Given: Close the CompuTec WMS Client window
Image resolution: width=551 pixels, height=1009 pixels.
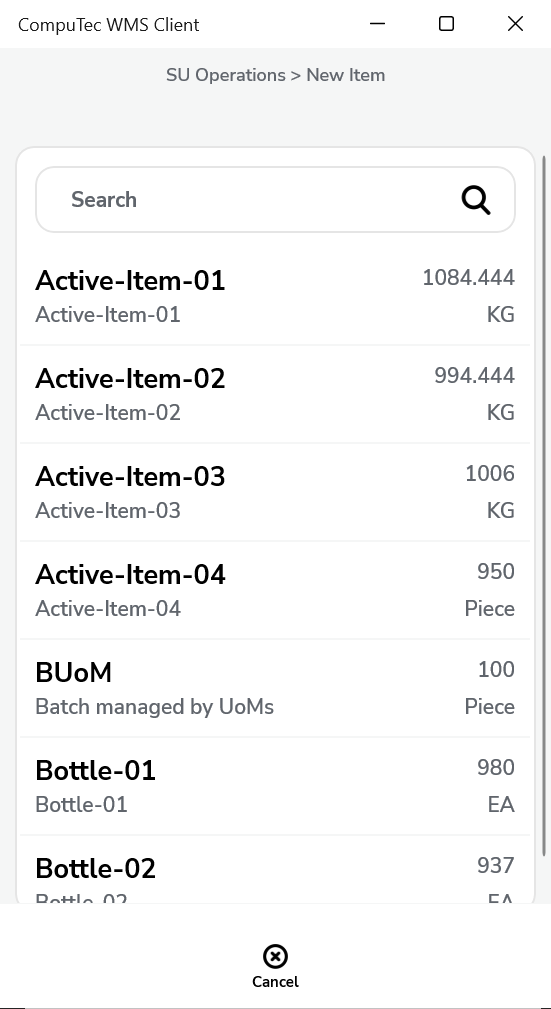Looking at the screenshot, I should click(x=515, y=24).
